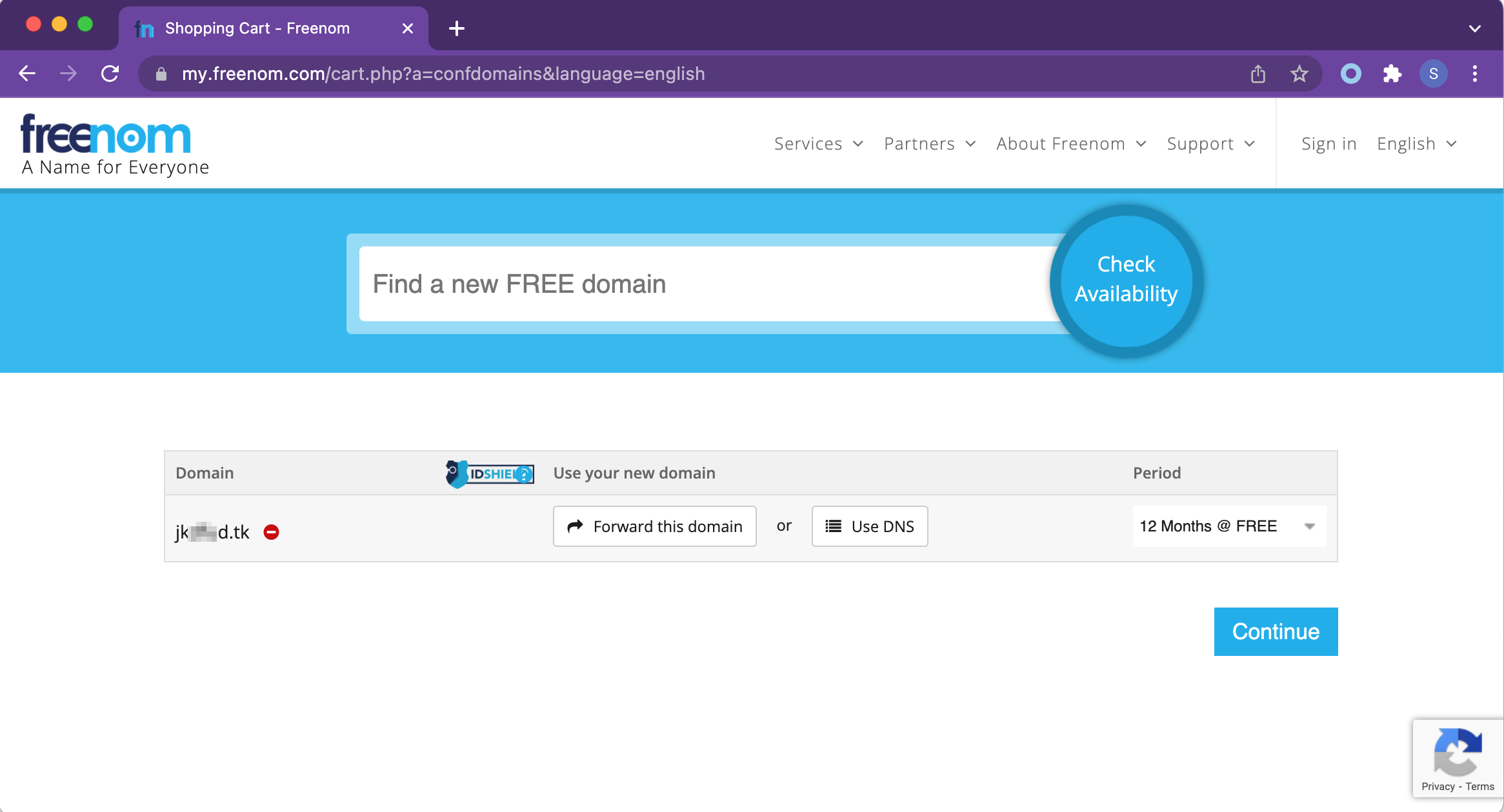Click the address bar URL
1504x812 pixels.
443,74
